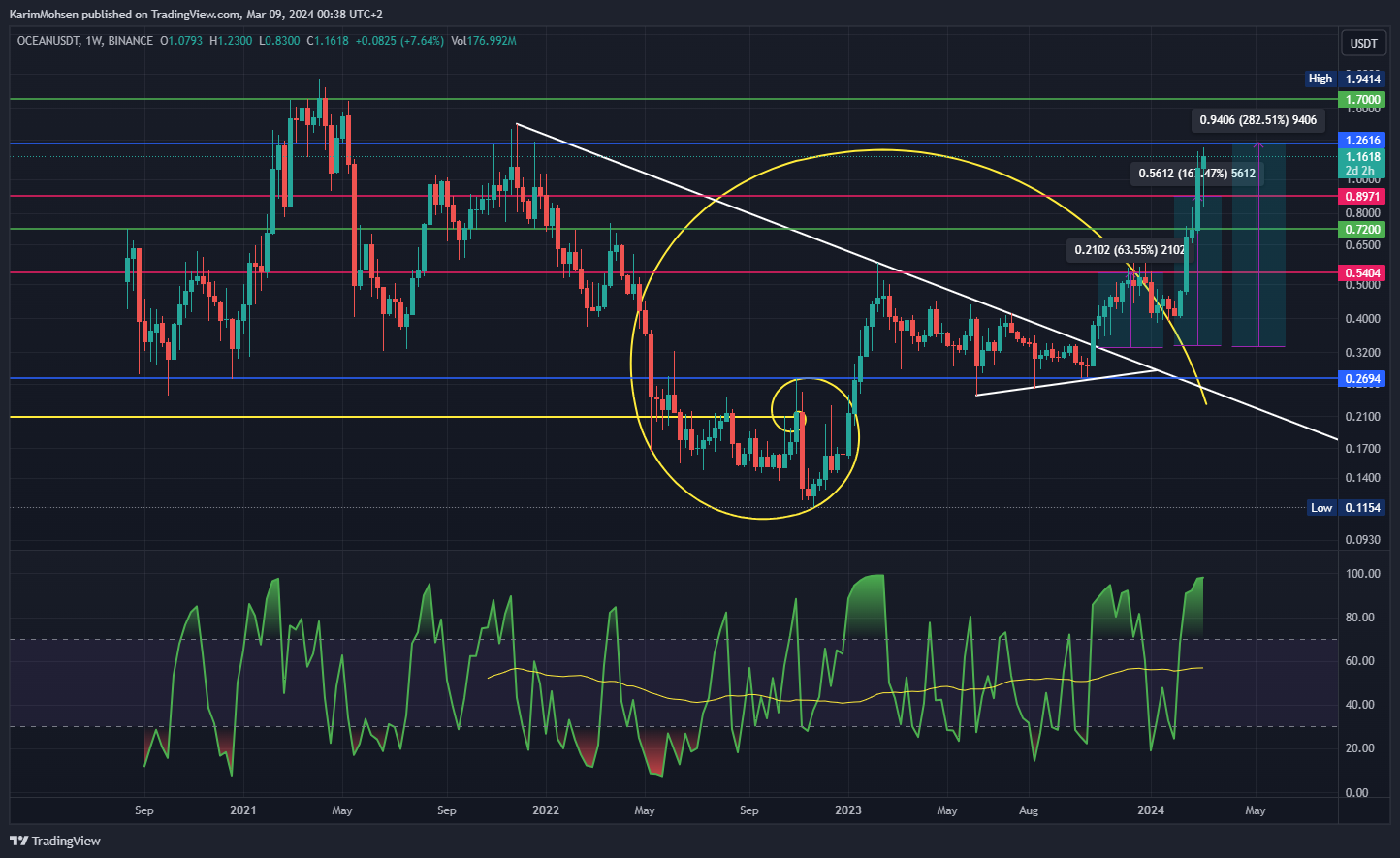Screen dimensions: 1400x858
Task: Click the low value L0.8300
Action: 279,41
